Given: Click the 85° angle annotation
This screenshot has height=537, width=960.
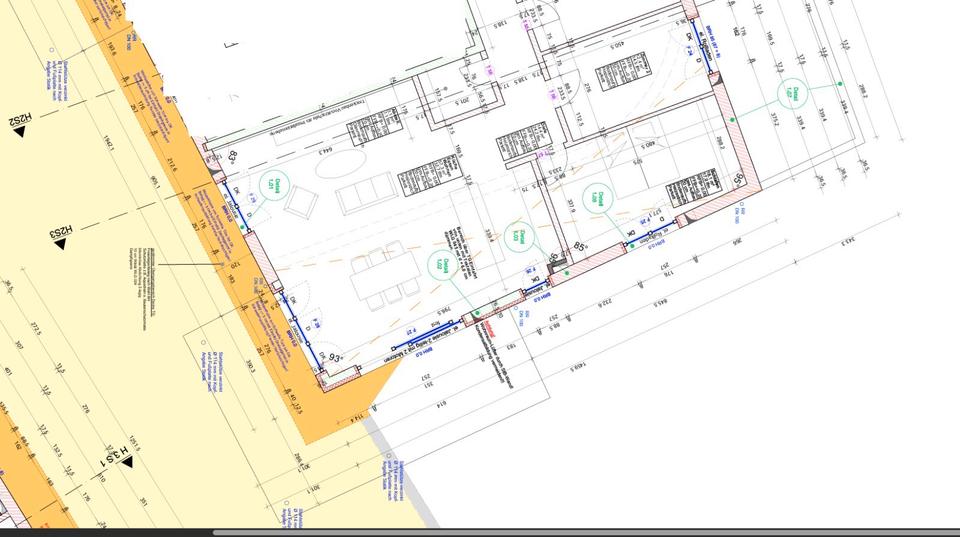Looking at the screenshot, I should coord(577,245).
